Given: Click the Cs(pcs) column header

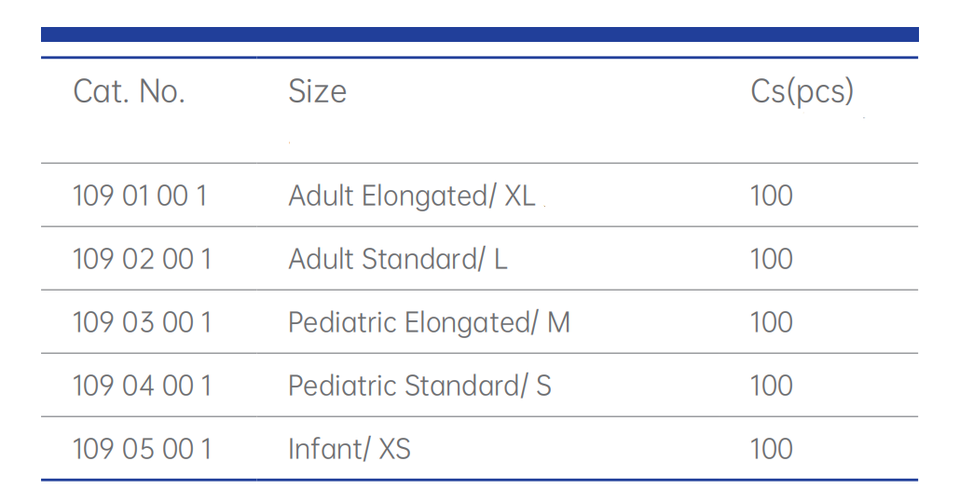Looking at the screenshot, I should coord(802,92).
